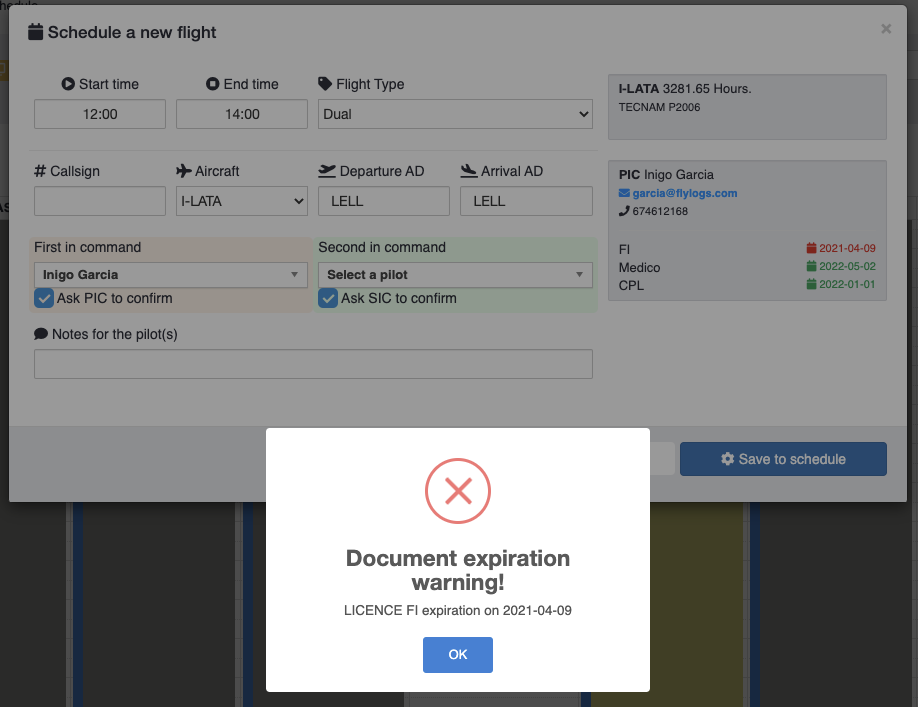The width and height of the screenshot is (918, 707).
Task: Click the Callsign input field
Action: point(100,201)
